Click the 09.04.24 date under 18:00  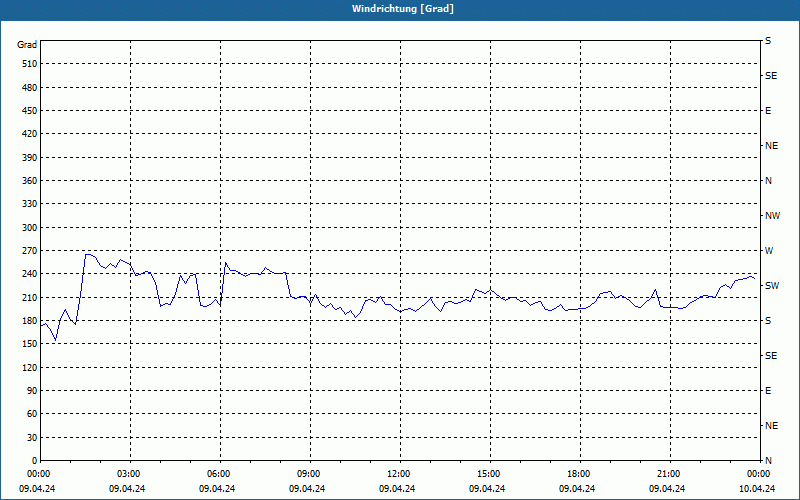pos(577,488)
